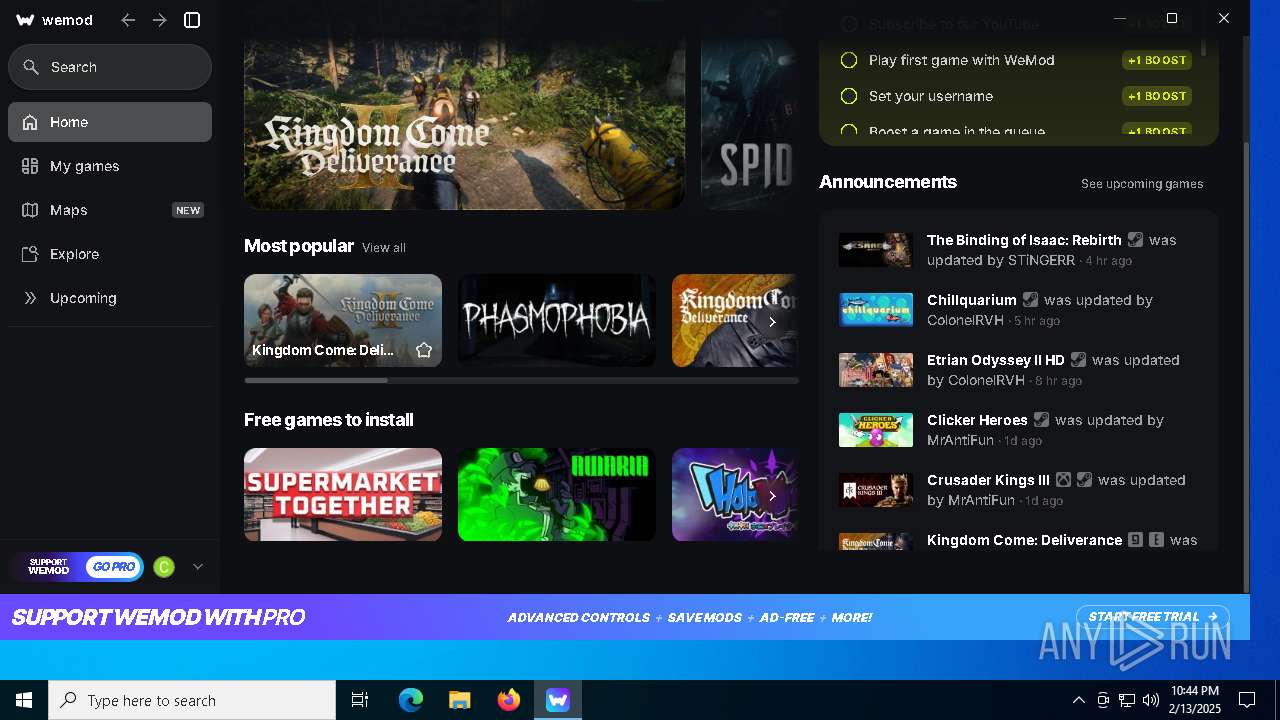Open the Windows Start menu
This screenshot has height=720, width=1280.
click(24, 700)
